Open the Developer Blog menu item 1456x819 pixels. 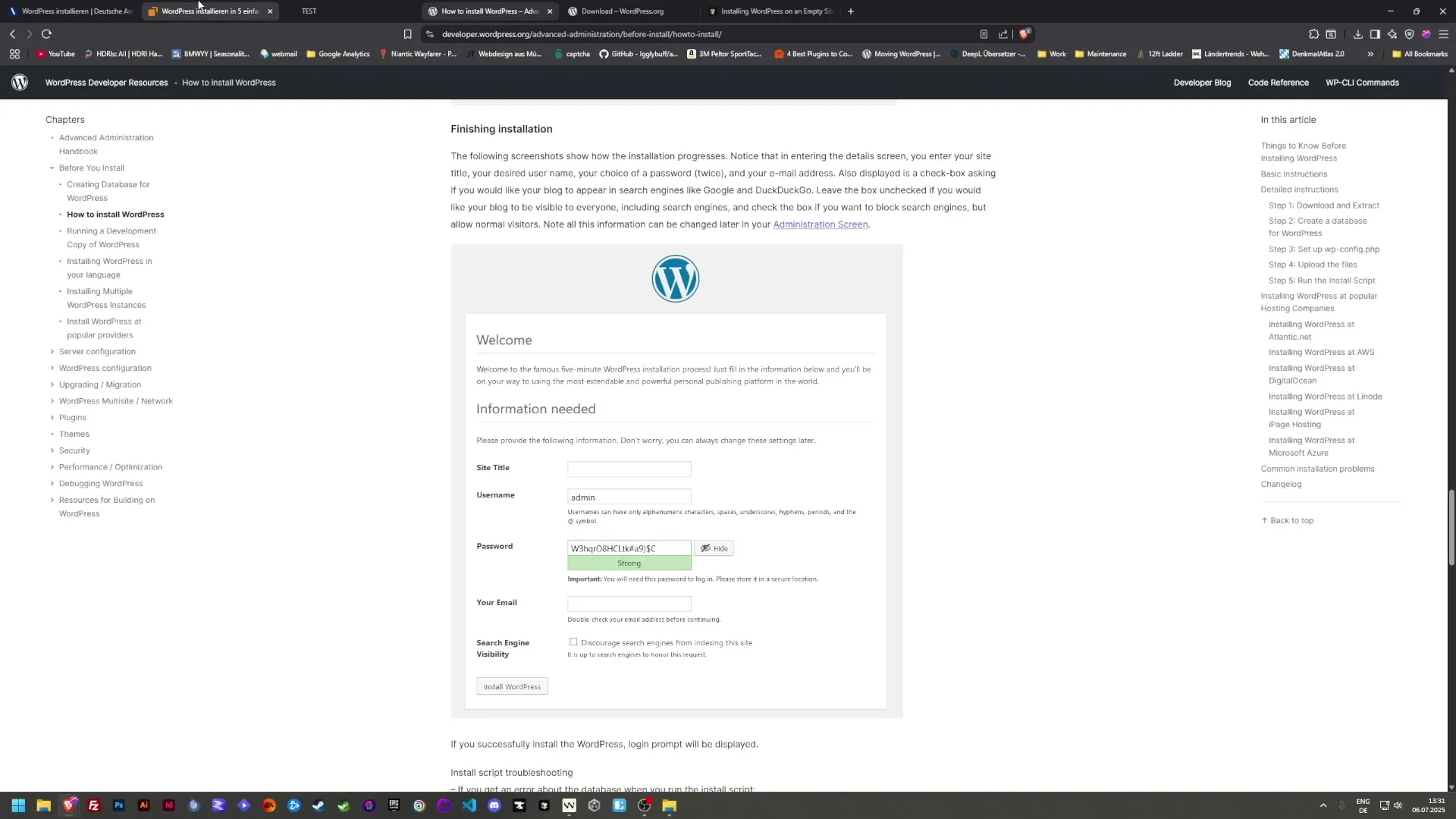click(x=1202, y=83)
